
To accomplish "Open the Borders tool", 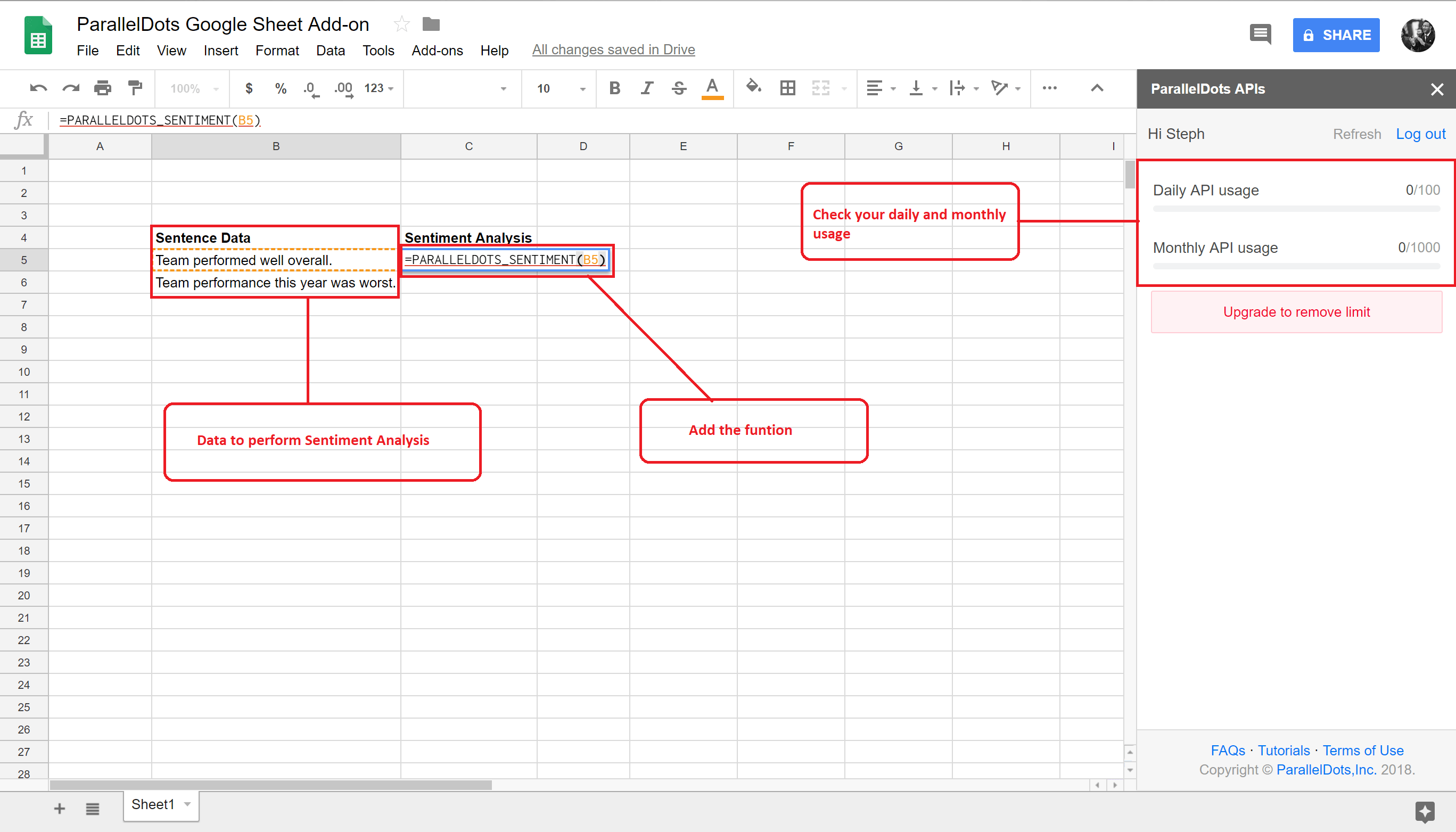I will point(787,88).
